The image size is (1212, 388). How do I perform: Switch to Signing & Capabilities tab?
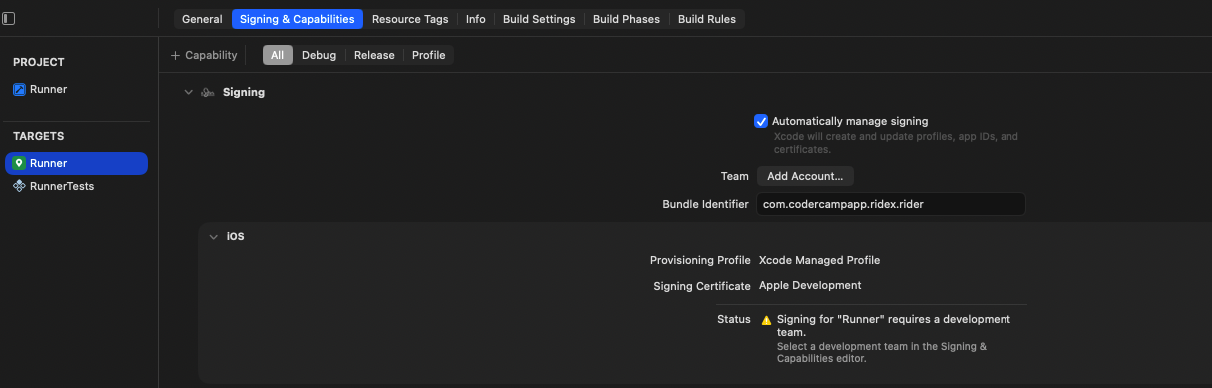click(297, 19)
